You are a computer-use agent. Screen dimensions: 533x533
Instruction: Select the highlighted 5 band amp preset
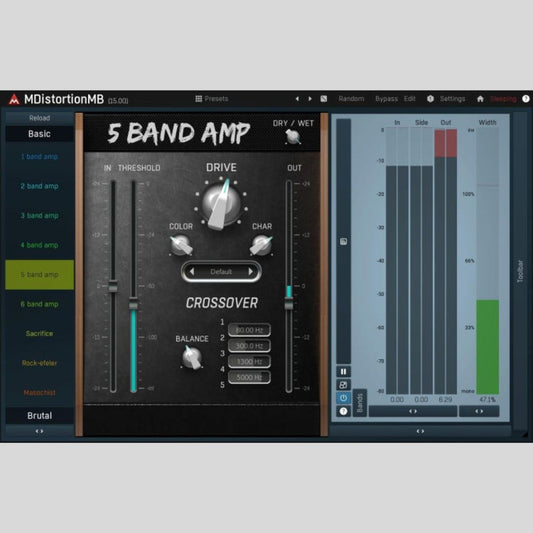point(39,275)
